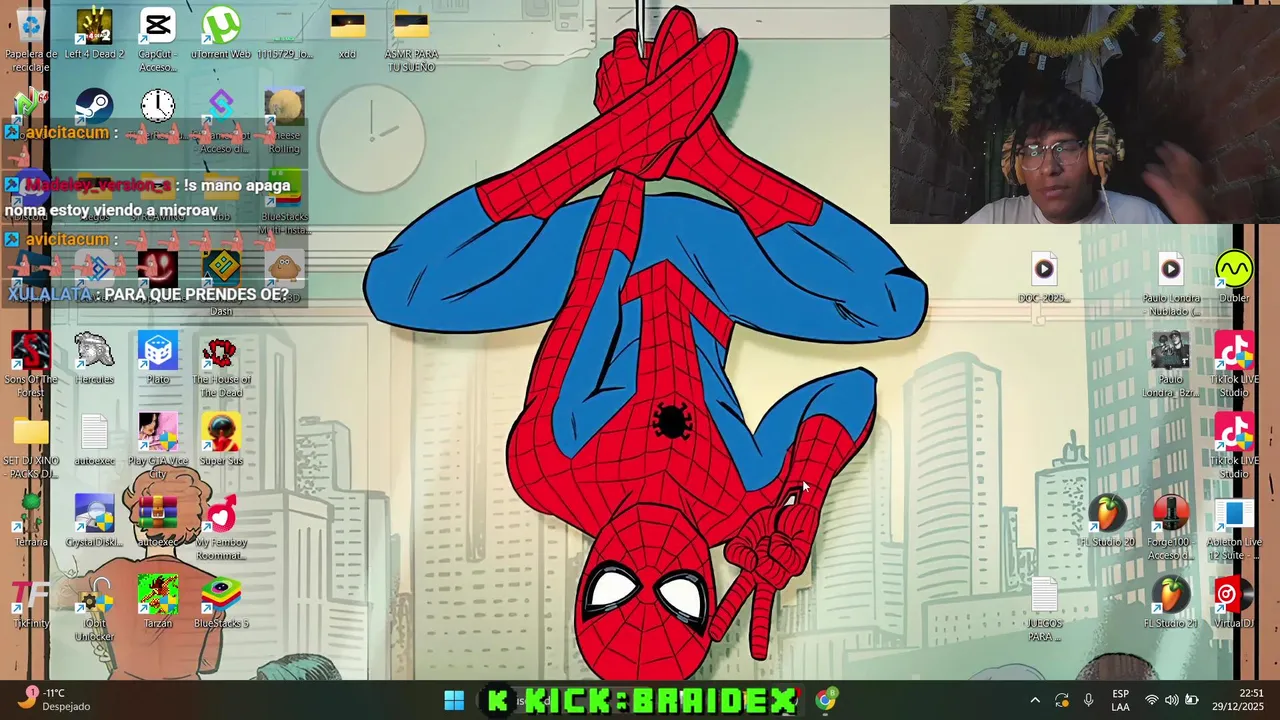The width and height of the screenshot is (1280, 720).
Task: Open BlueStacks 5 shortcut
Action: pyautogui.click(x=221, y=594)
